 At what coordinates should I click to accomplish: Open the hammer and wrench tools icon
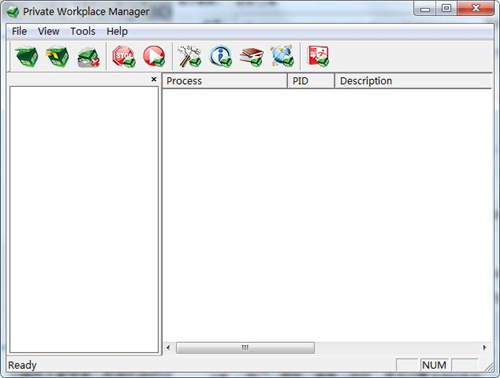189,56
